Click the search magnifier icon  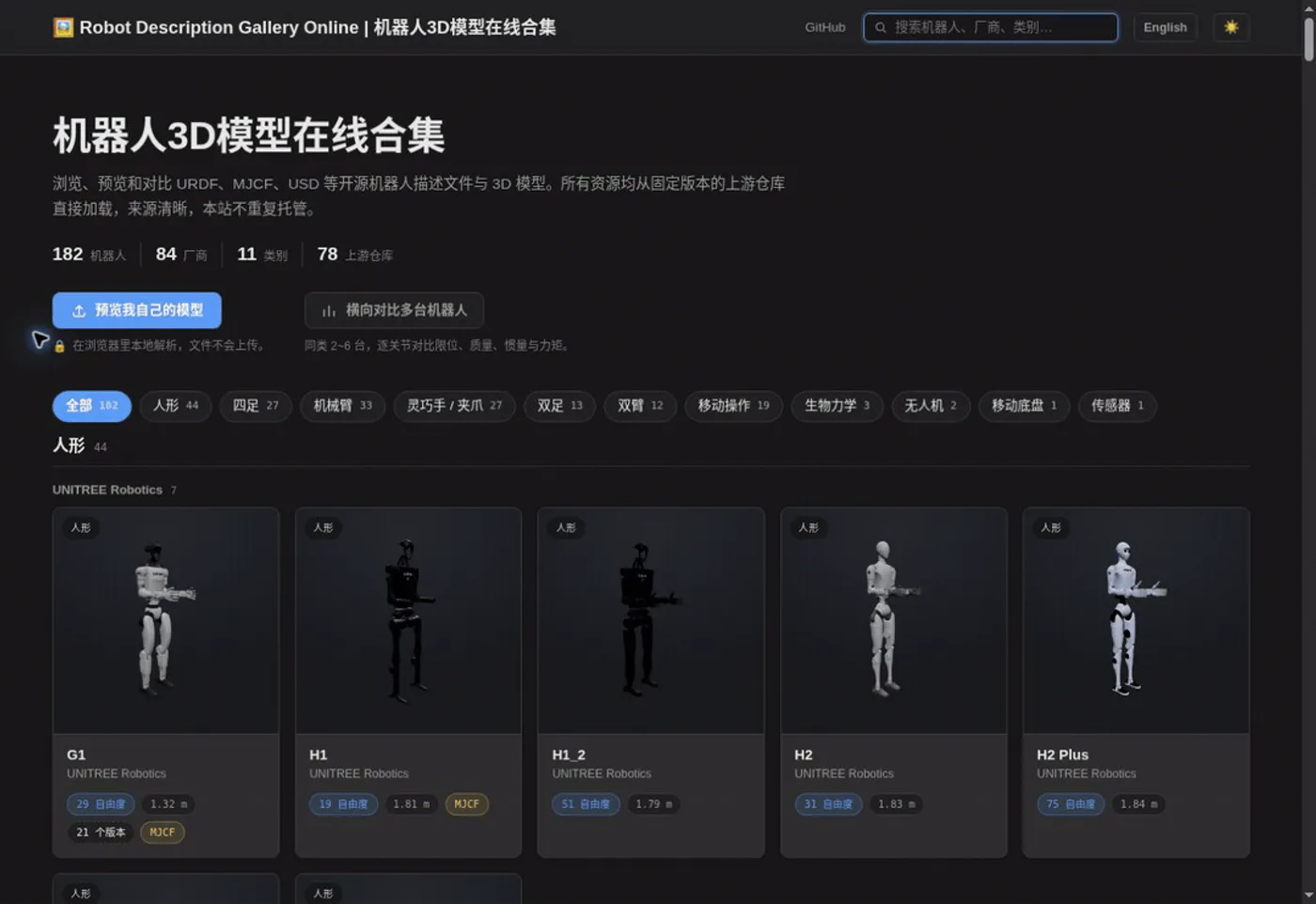[881, 27]
